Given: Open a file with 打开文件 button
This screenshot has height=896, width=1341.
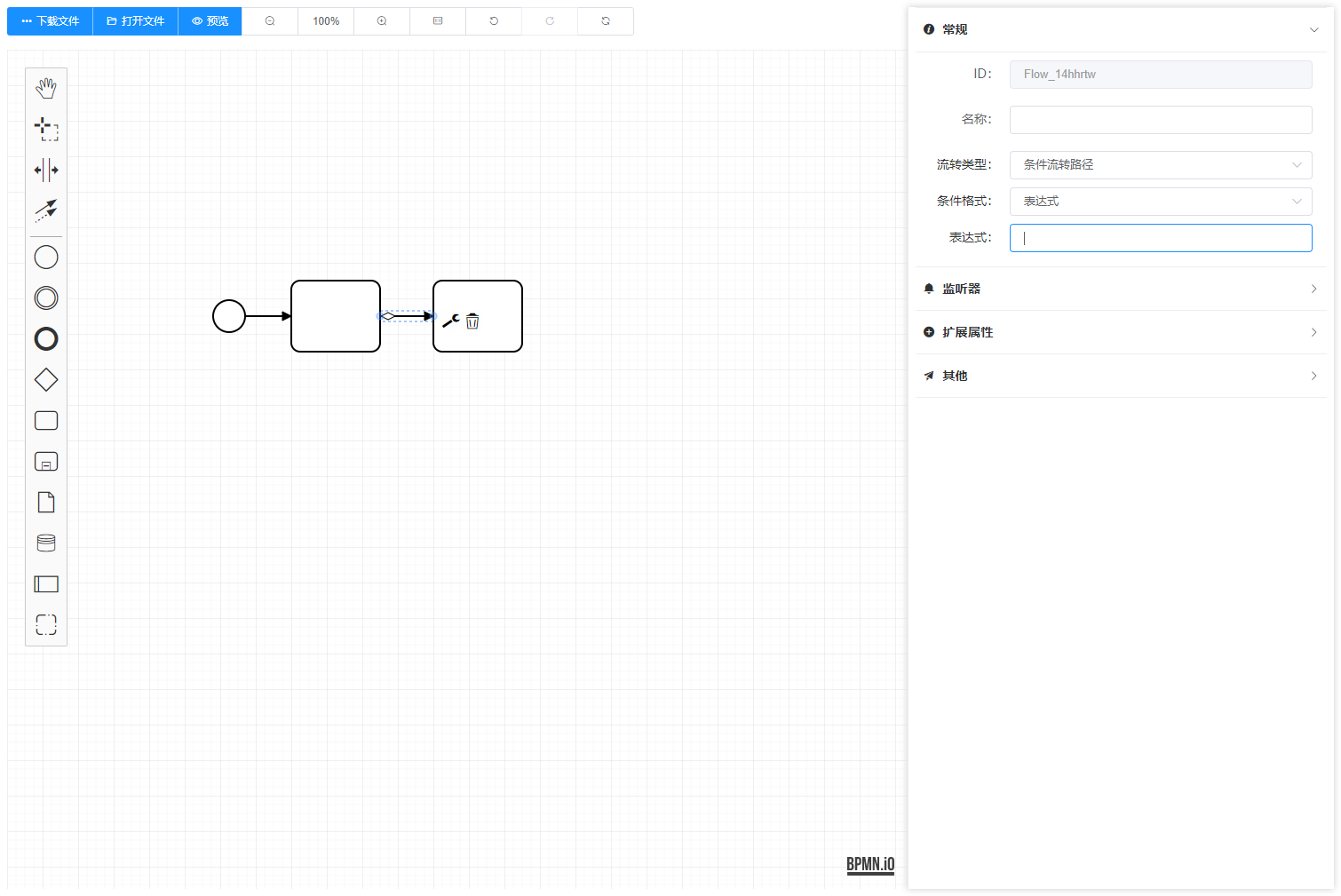Looking at the screenshot, I should (x=135, y=21).
